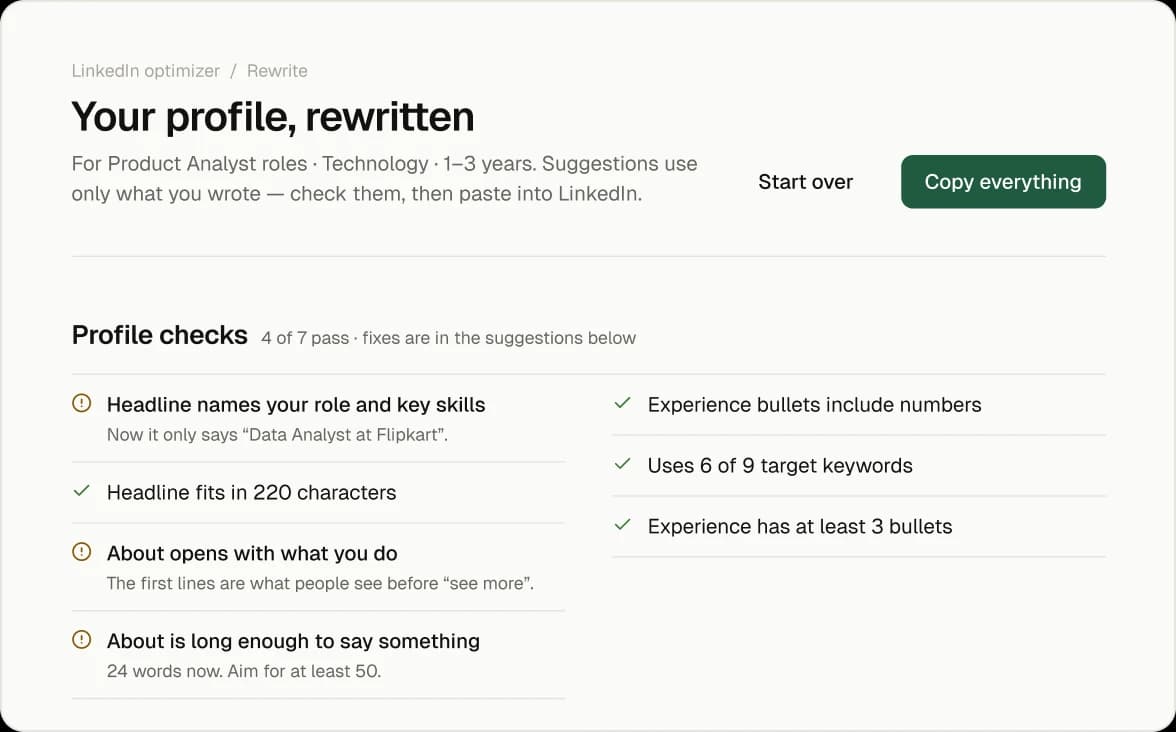The width and height of the screenshot is (1176, 732).
Task: Select the Rewrite breadcrumb item
Action: click(277, 71)
